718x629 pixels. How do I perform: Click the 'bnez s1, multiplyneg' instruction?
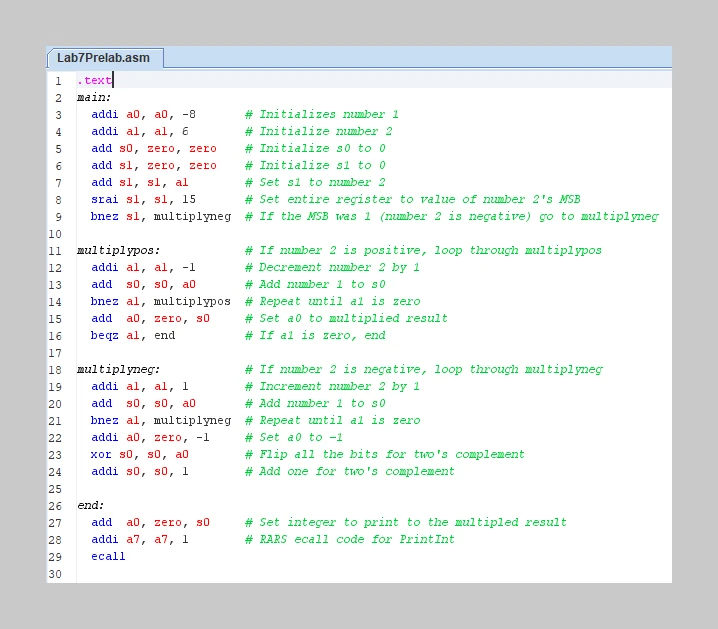point(161,216)
